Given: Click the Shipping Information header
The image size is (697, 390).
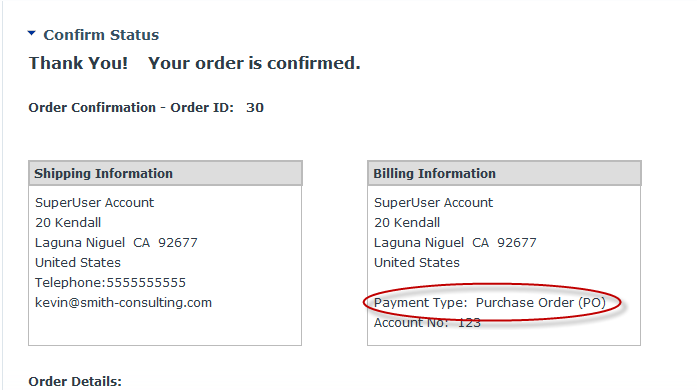Looking at the screenshot, I should tap(165, 173).
